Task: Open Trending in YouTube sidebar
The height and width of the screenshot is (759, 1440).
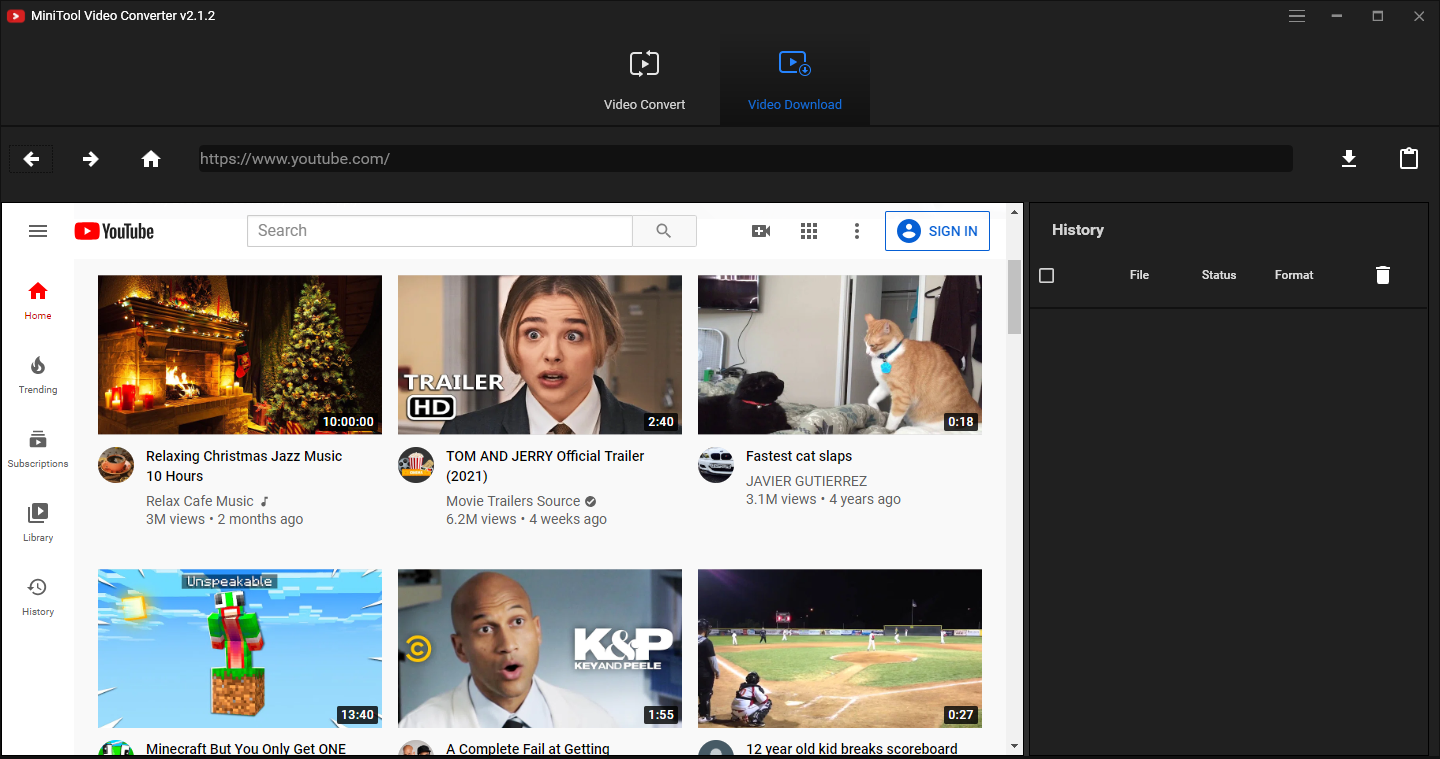Action: pyautogui.click(x=38, y=375)
